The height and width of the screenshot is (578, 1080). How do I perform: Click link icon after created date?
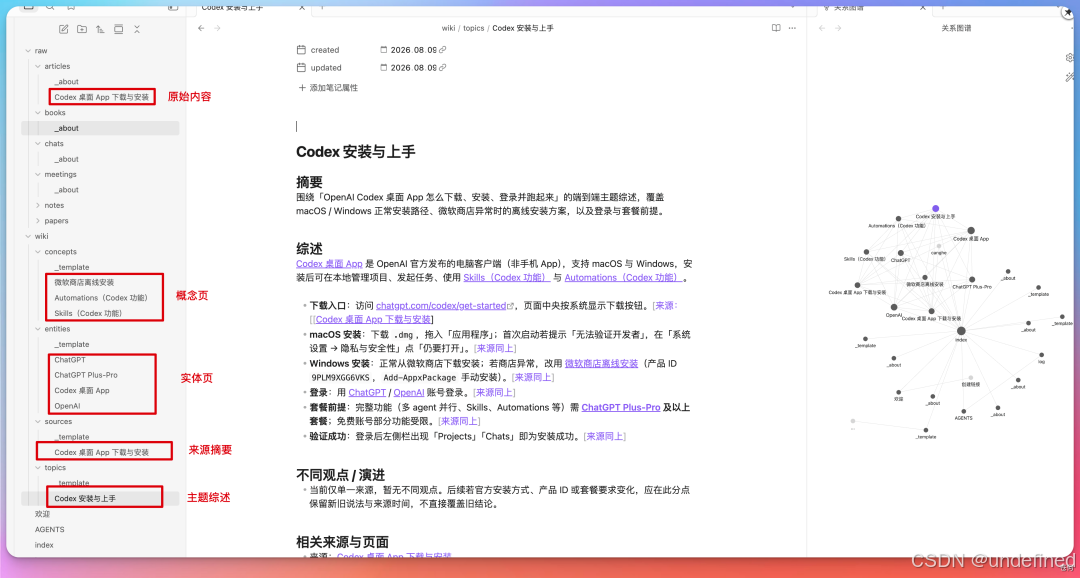(x=443, y=50)
